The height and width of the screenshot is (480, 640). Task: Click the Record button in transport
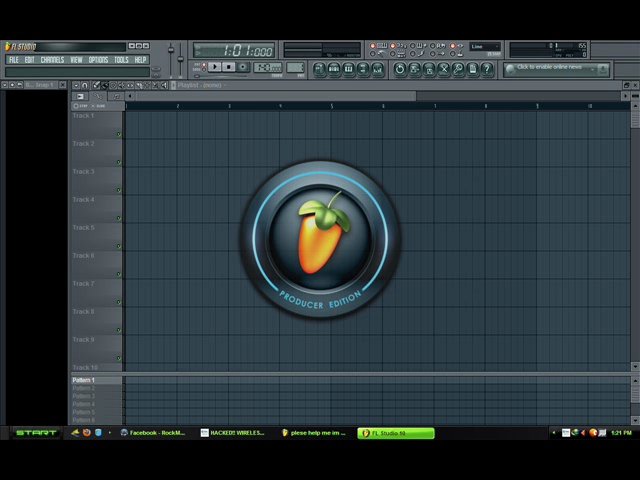tap(243, 67)
